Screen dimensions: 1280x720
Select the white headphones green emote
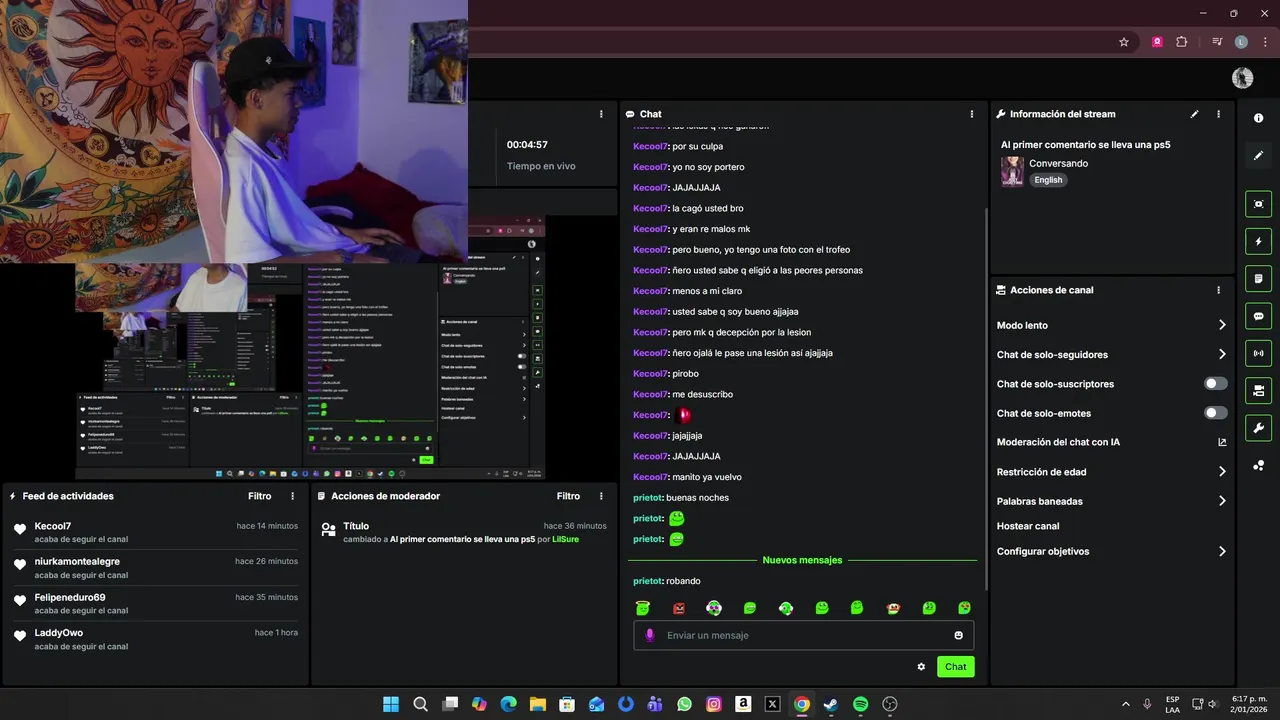[786, 608]
